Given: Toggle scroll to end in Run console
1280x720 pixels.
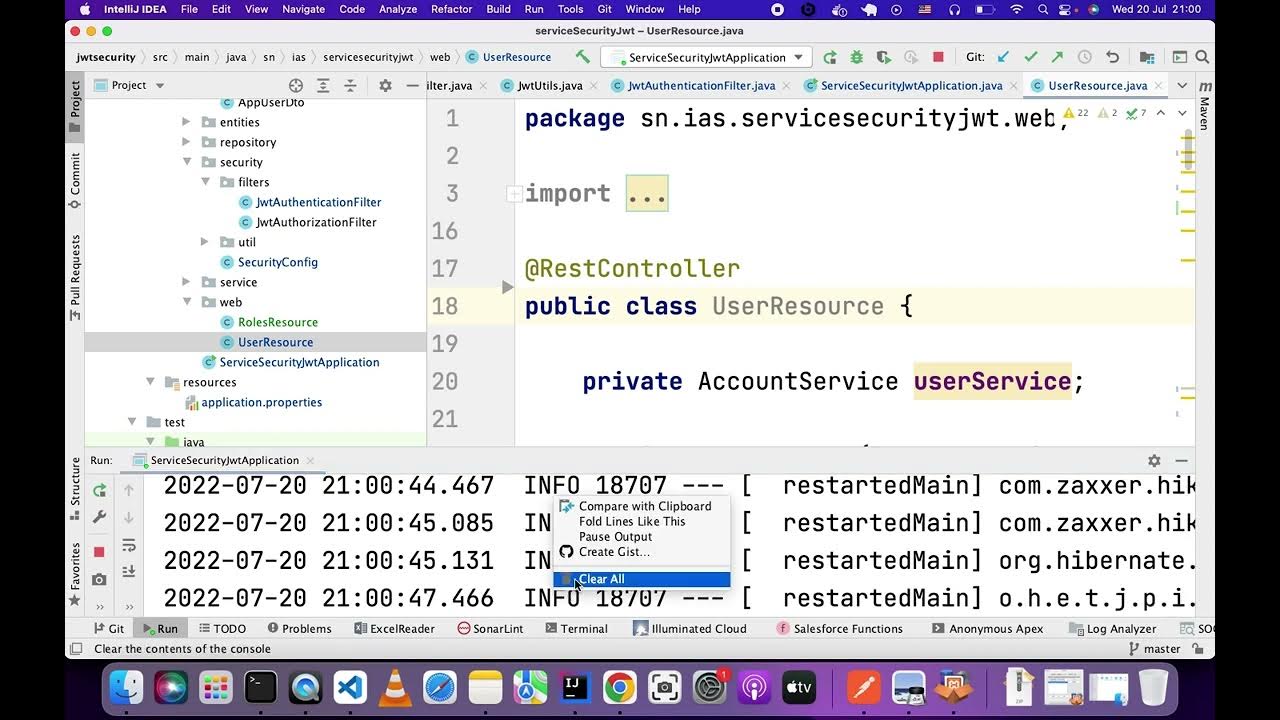Looking at the screenshot, I should (128, 572).
